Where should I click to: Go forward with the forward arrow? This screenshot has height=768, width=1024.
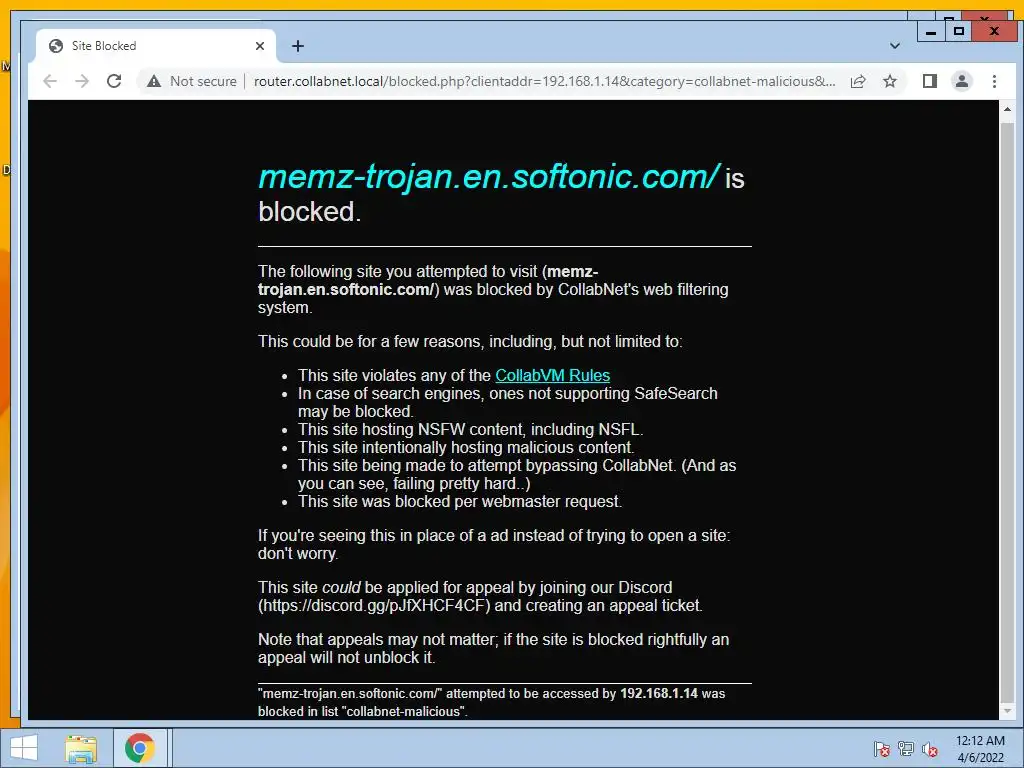click(82, 81)
